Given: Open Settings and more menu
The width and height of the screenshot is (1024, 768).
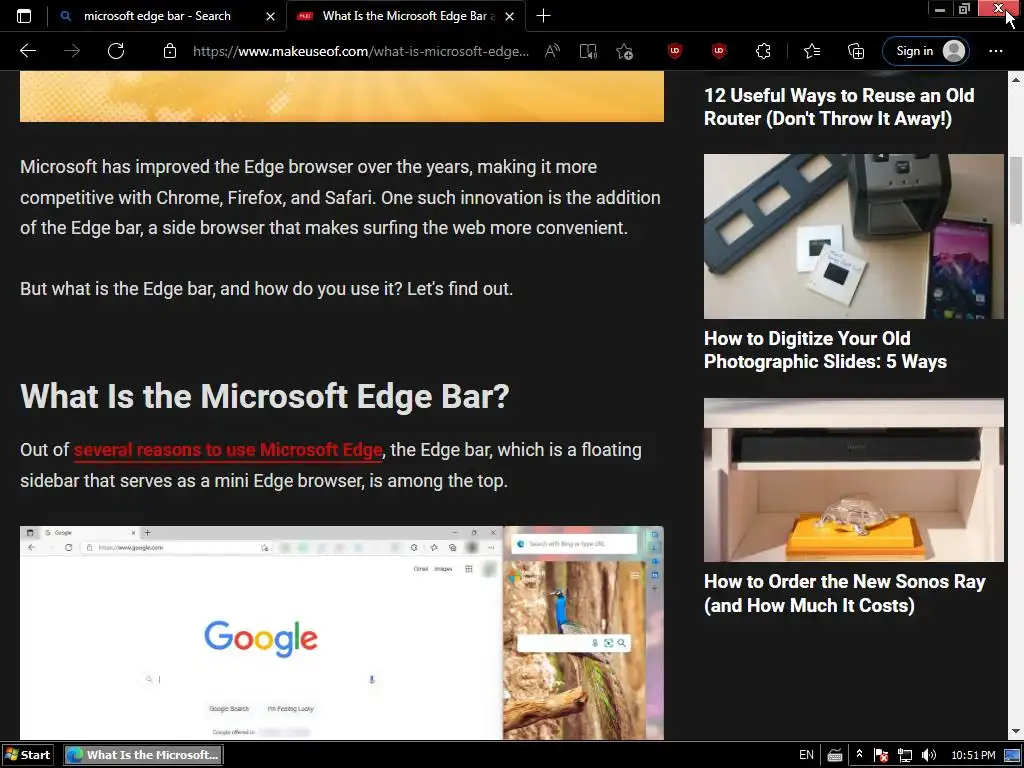Looking at the screenshot, I should point(995,51).
